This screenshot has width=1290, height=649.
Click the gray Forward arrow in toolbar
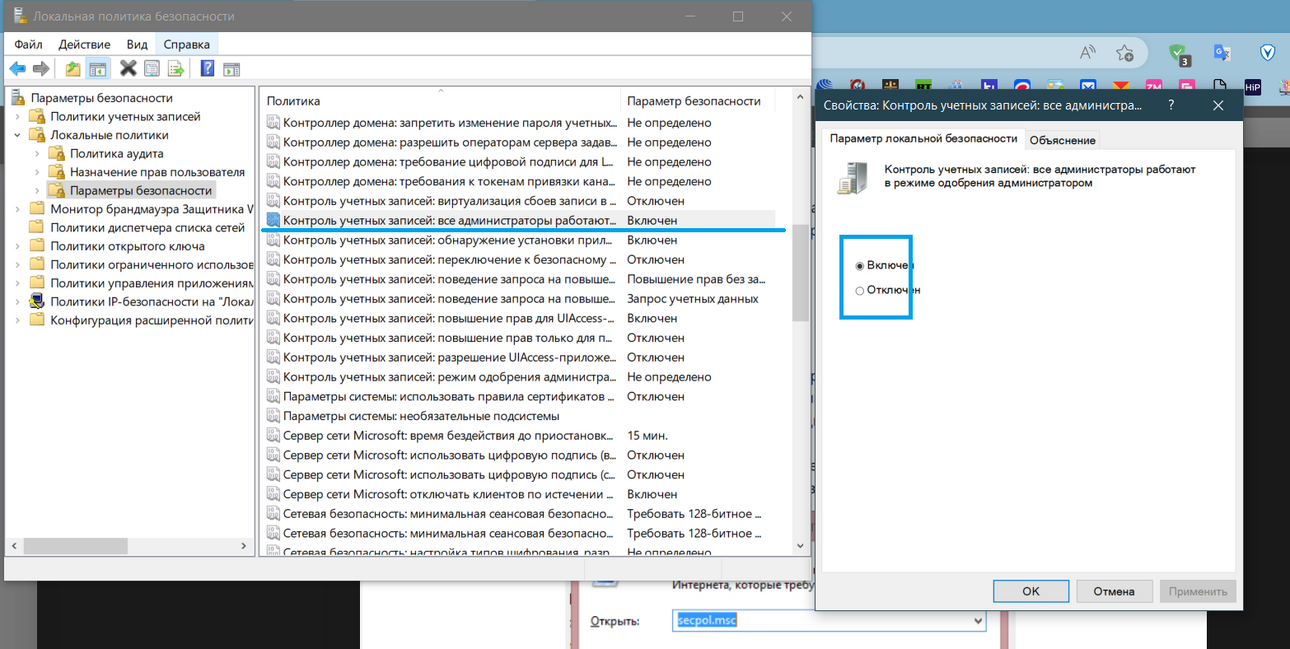41,68
